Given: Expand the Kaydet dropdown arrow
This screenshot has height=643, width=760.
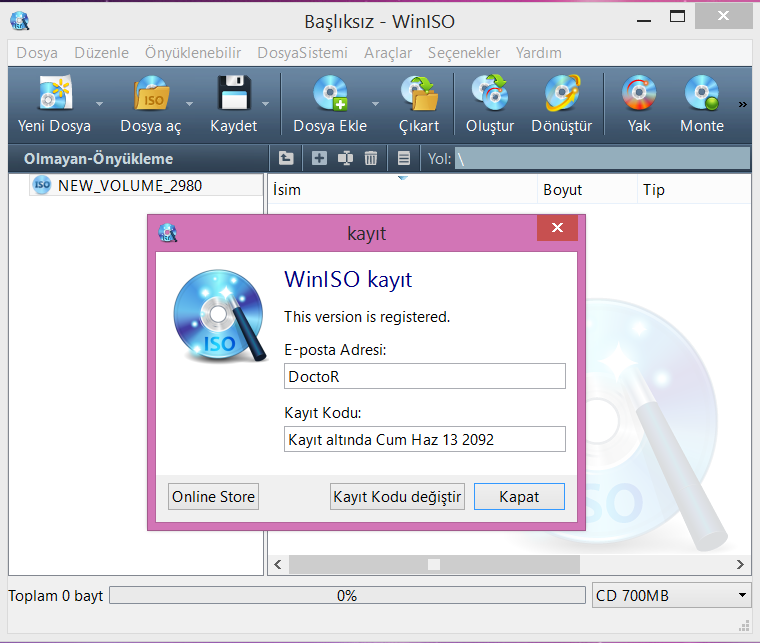Looking at the screenshot, I should tap(266, 104).
